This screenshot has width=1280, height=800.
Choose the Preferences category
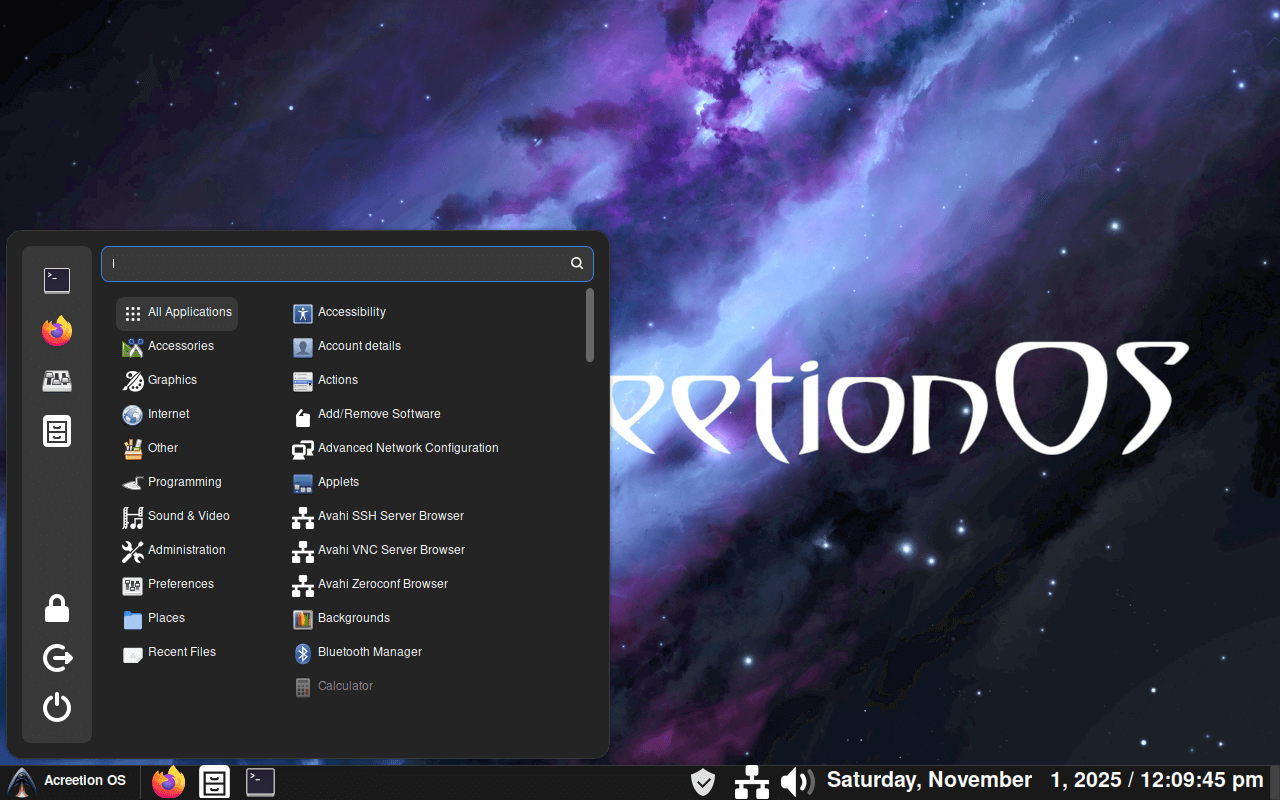(180, 584)
